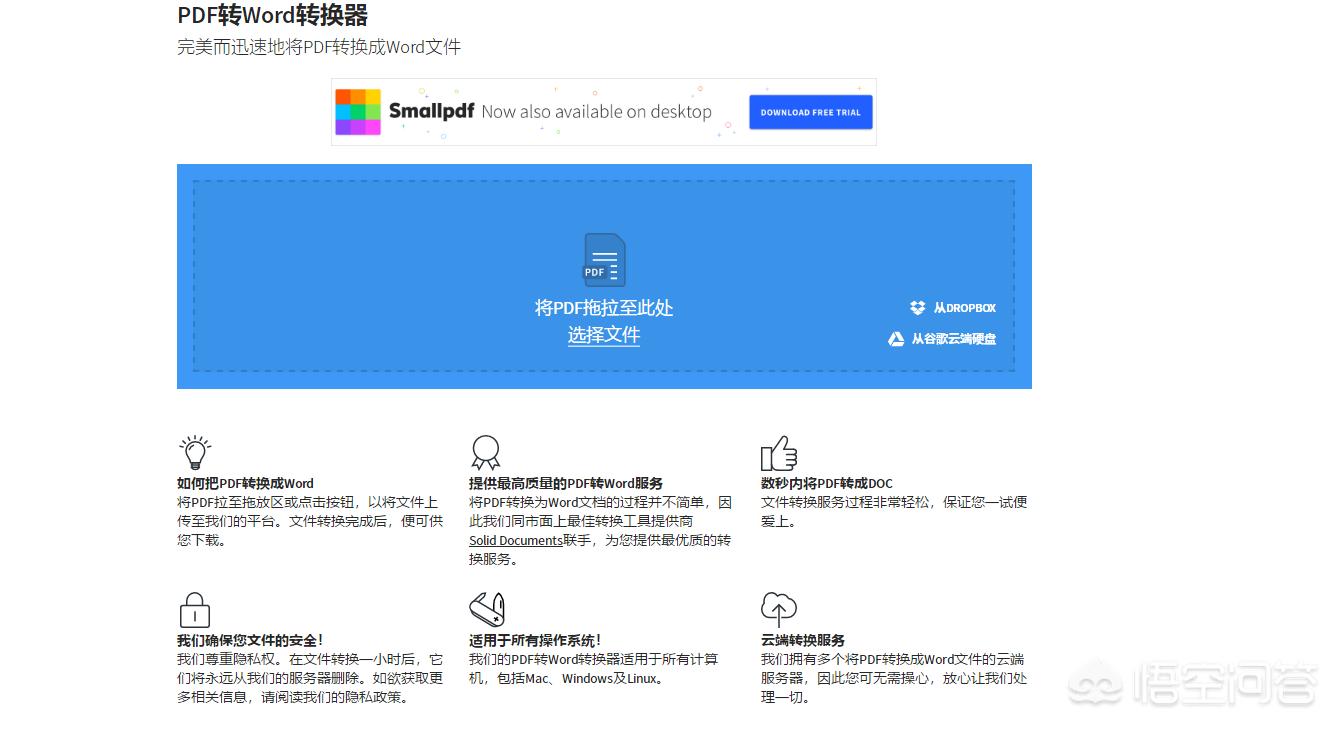Click 提供最高质量的PDF转Word服务 heading

(566, 483)
